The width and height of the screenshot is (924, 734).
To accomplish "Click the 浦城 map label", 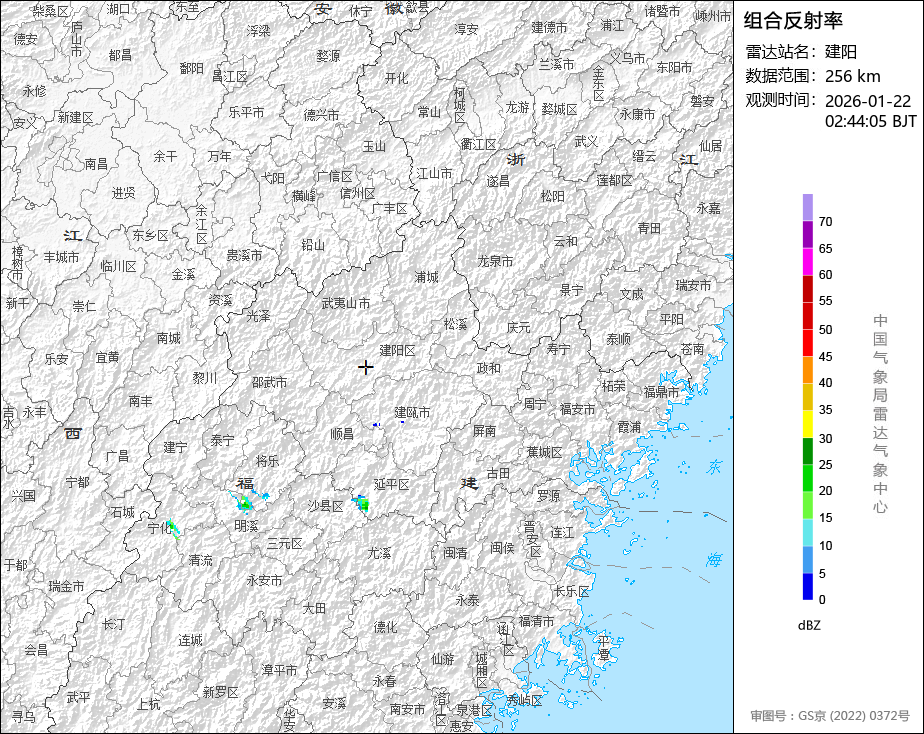I will 427,276.
